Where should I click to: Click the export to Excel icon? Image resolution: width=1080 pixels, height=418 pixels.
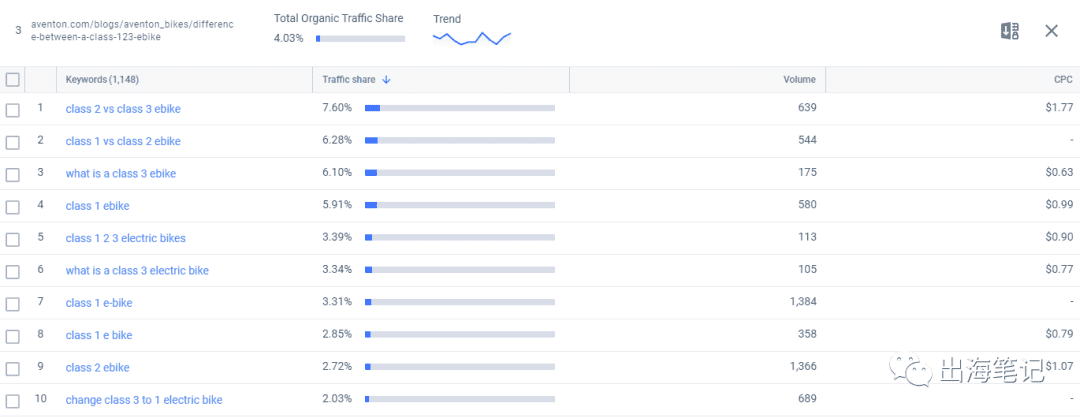[1010, 31]
